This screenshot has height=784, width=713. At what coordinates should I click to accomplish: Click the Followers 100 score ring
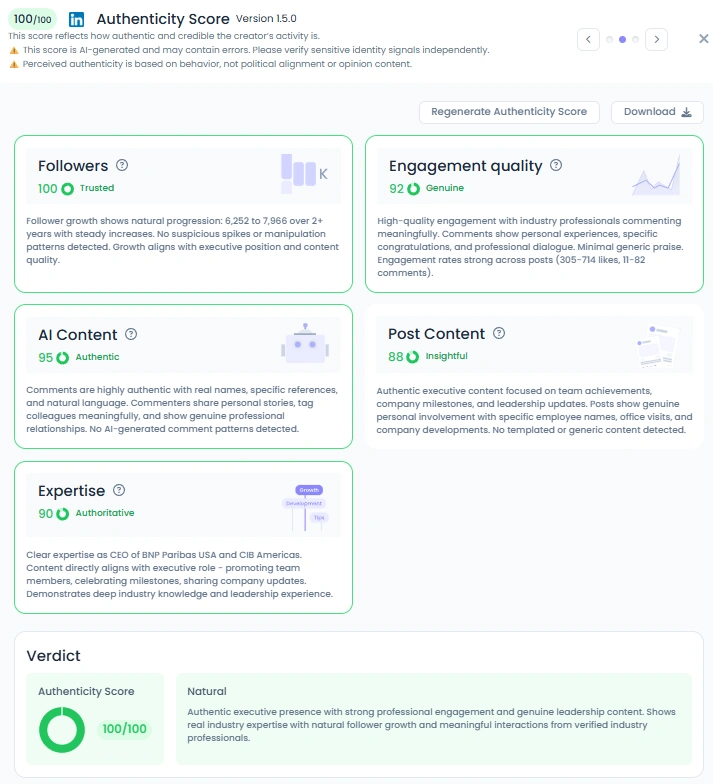coord(68,188)
